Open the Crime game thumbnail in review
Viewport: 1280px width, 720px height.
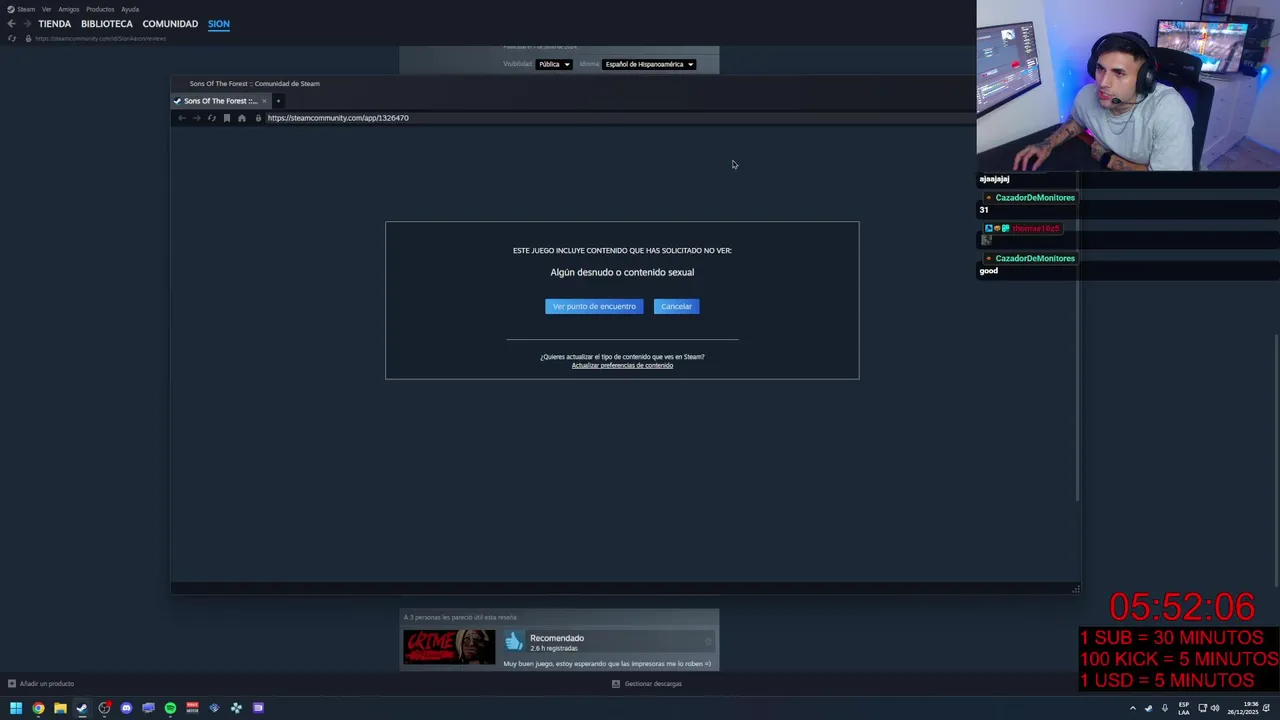coord(449,647)
